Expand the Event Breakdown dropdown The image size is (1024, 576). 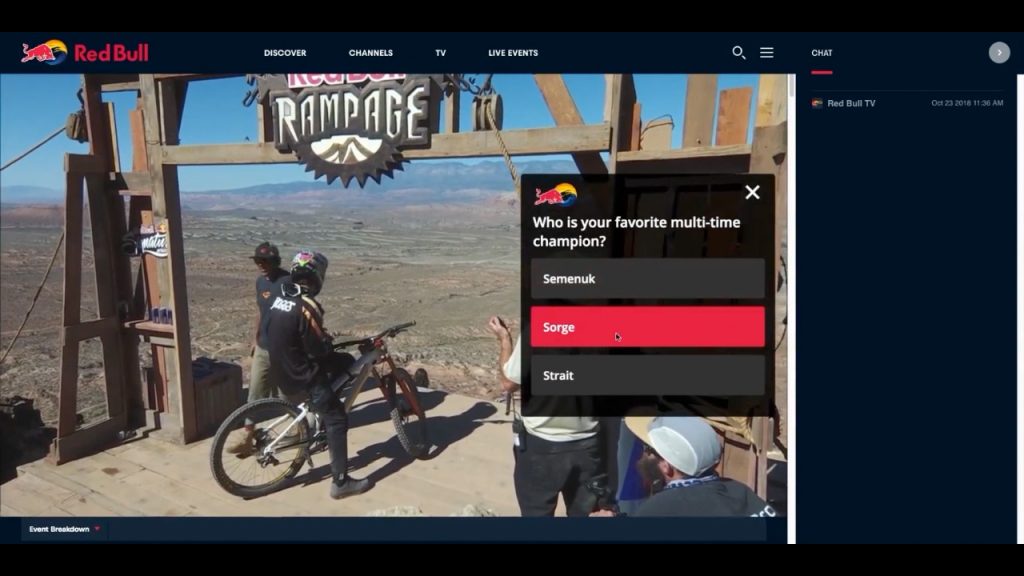(64, 529)
